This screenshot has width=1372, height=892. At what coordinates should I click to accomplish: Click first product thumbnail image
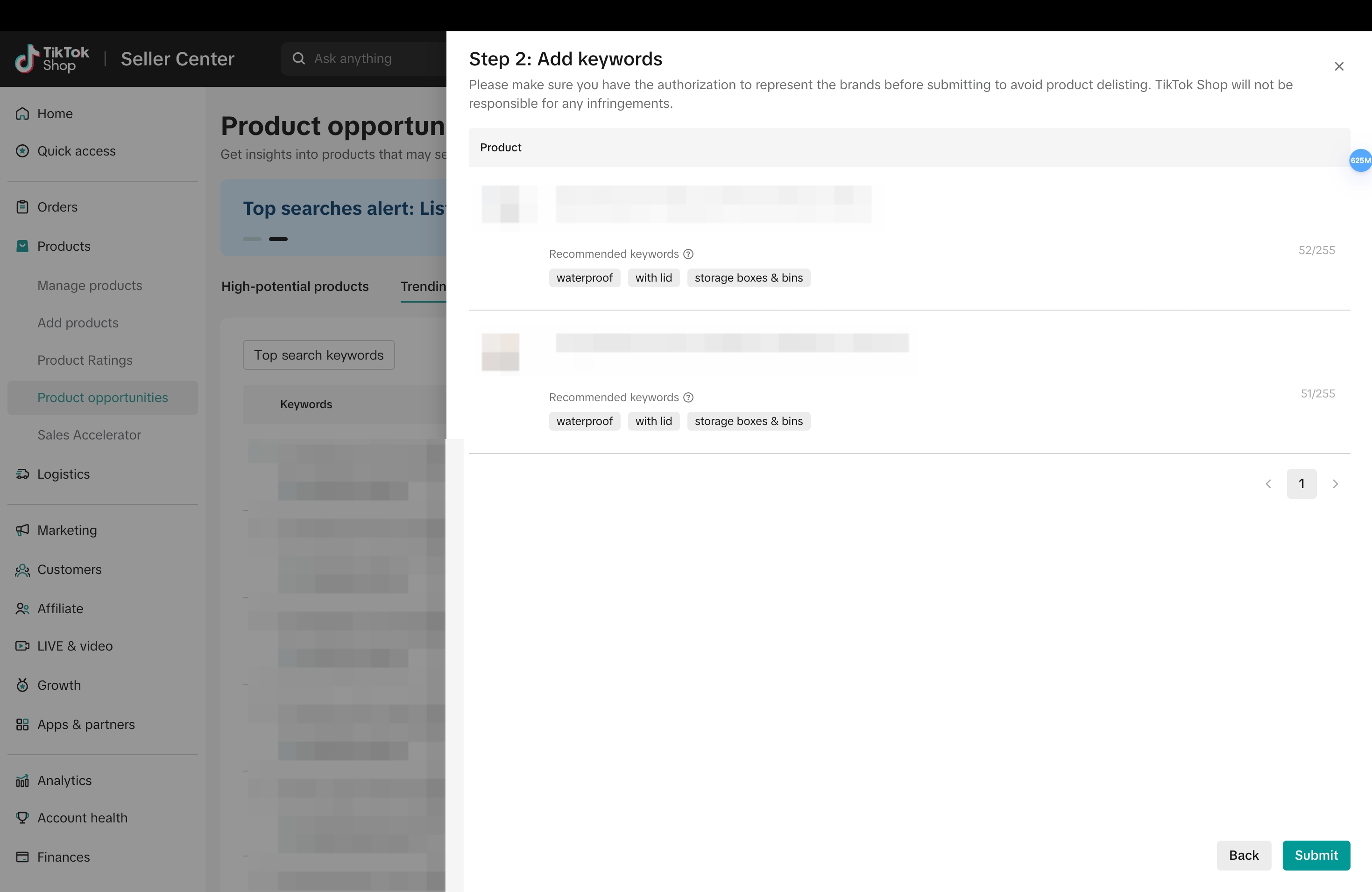[501, 204]
